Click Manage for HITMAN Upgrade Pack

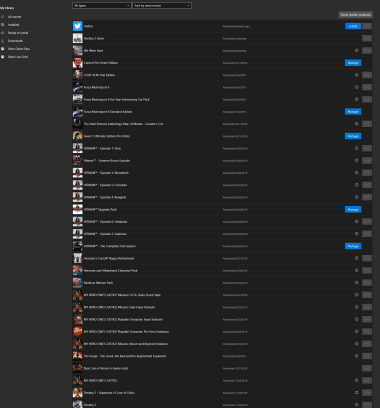click(x=353, y=209)
